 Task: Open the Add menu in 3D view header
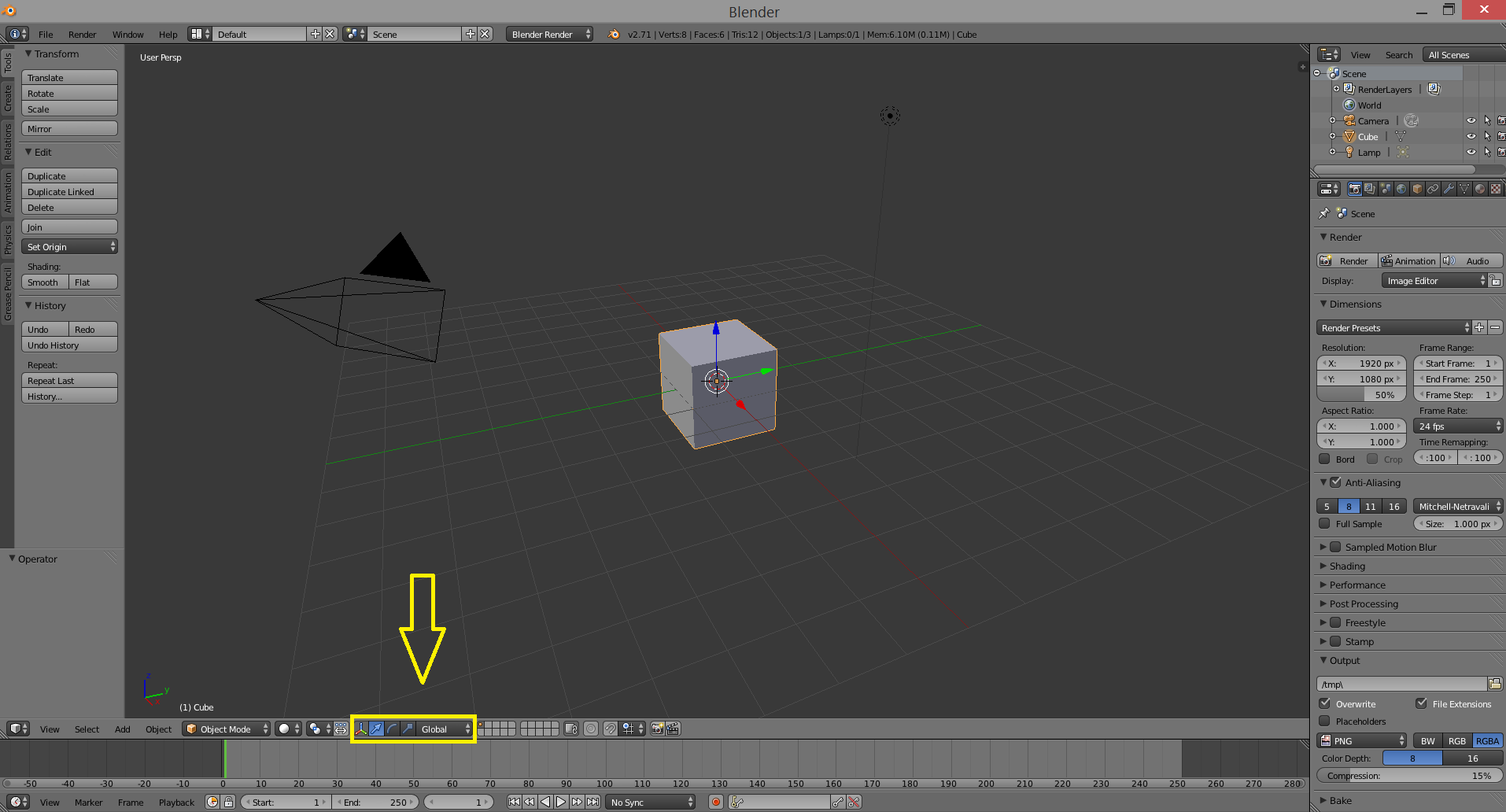tap(122, 729)
